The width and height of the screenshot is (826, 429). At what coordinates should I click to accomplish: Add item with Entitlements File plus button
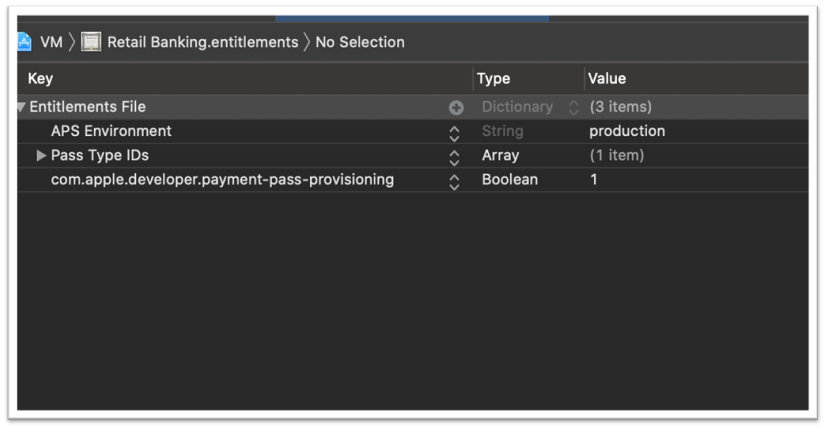[456, 108]
